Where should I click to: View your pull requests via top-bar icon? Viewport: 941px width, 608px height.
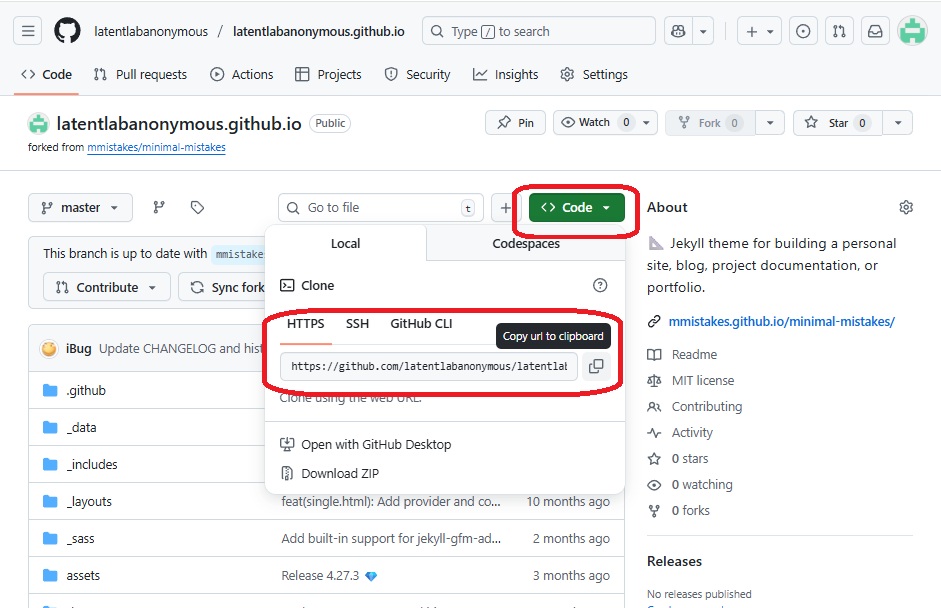839,30
